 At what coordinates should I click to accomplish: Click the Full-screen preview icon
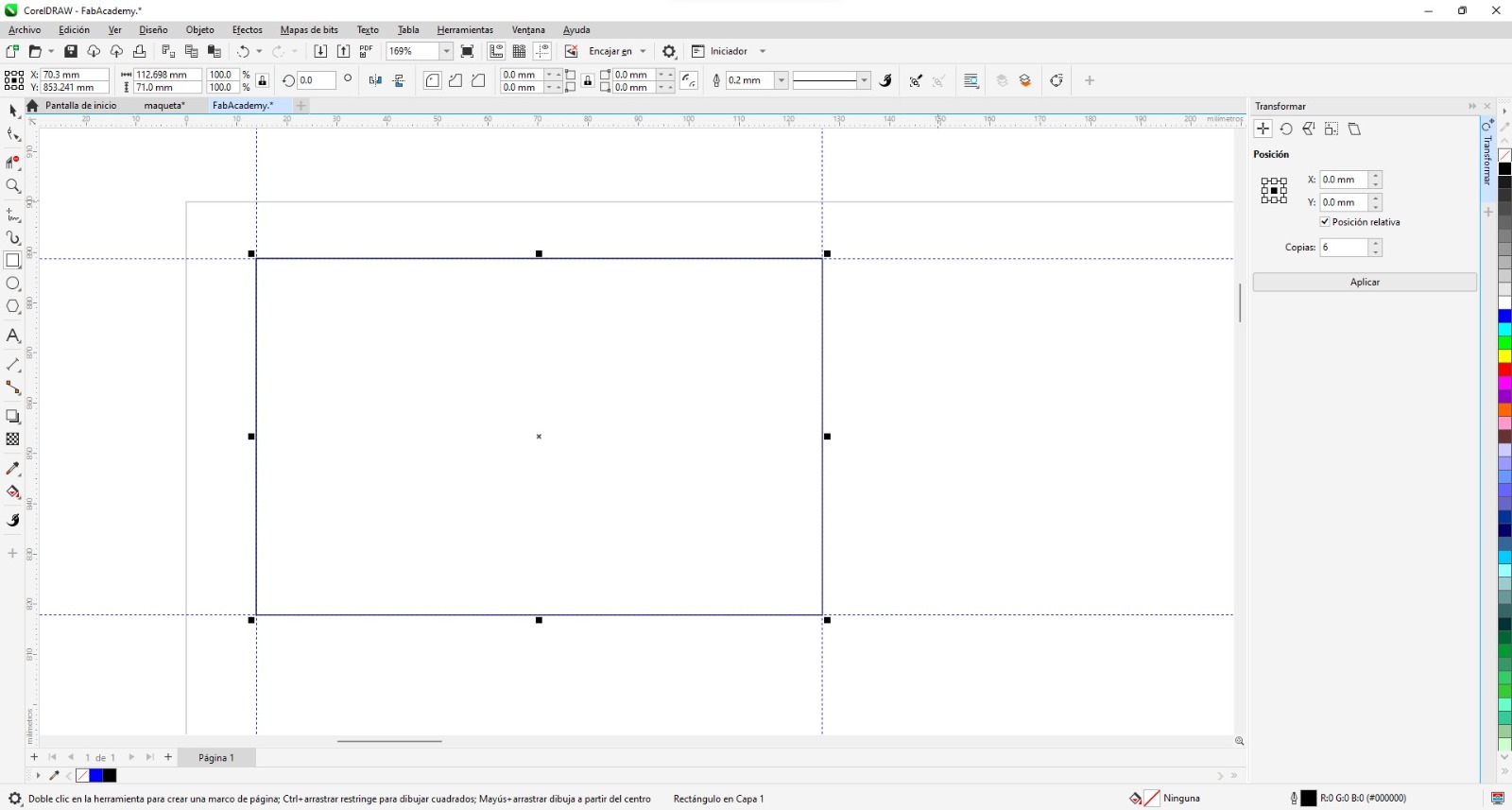pos(467,51)
